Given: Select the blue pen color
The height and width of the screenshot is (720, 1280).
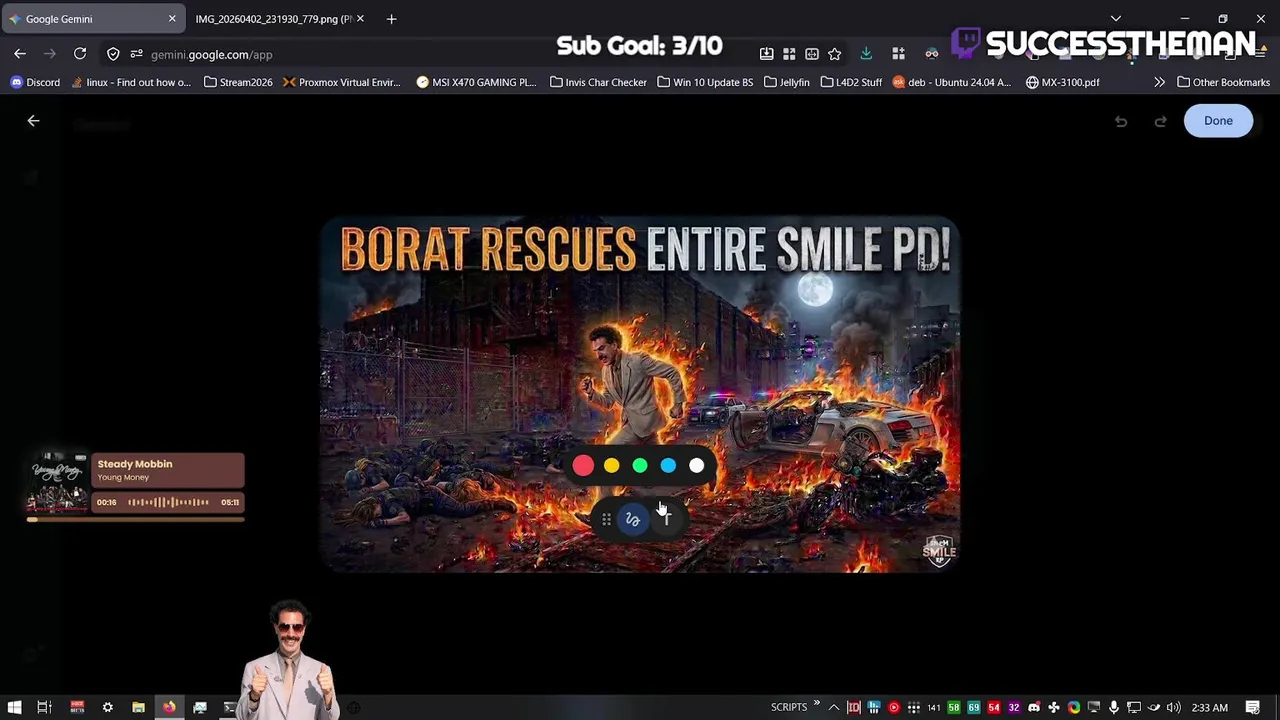Looking at the screenshot, I should [668, 465].
